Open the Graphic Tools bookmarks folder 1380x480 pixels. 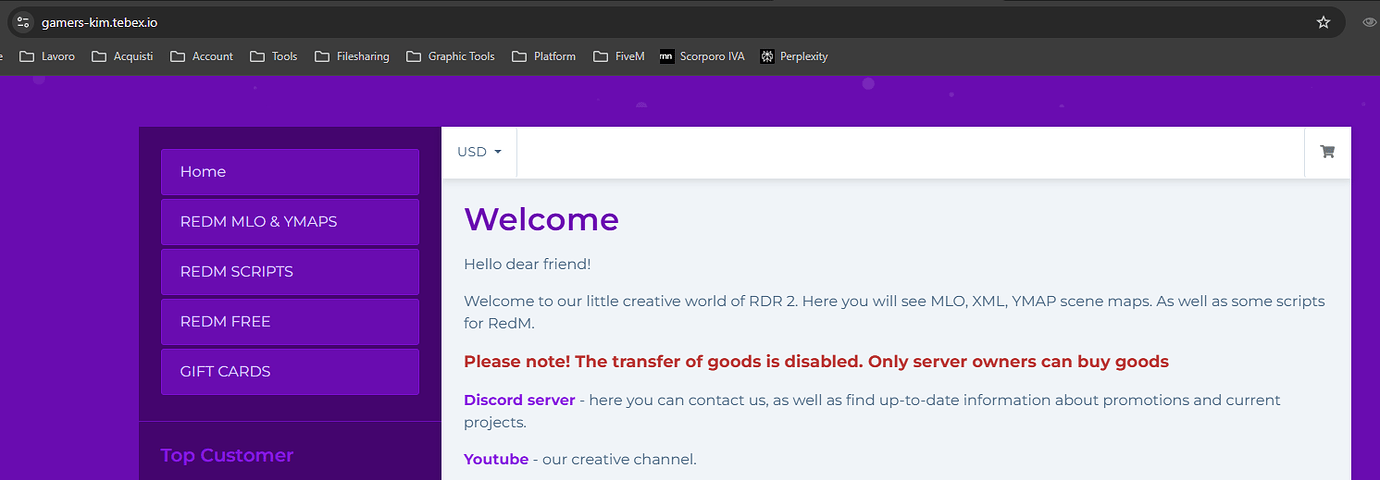[x=451, y=56]
